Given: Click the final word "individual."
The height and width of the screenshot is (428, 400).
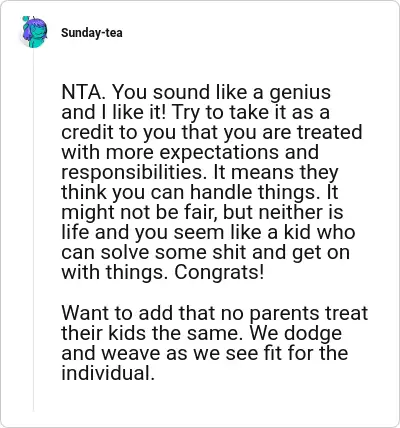Looking at the screenshot, I should tap(108, 373).
